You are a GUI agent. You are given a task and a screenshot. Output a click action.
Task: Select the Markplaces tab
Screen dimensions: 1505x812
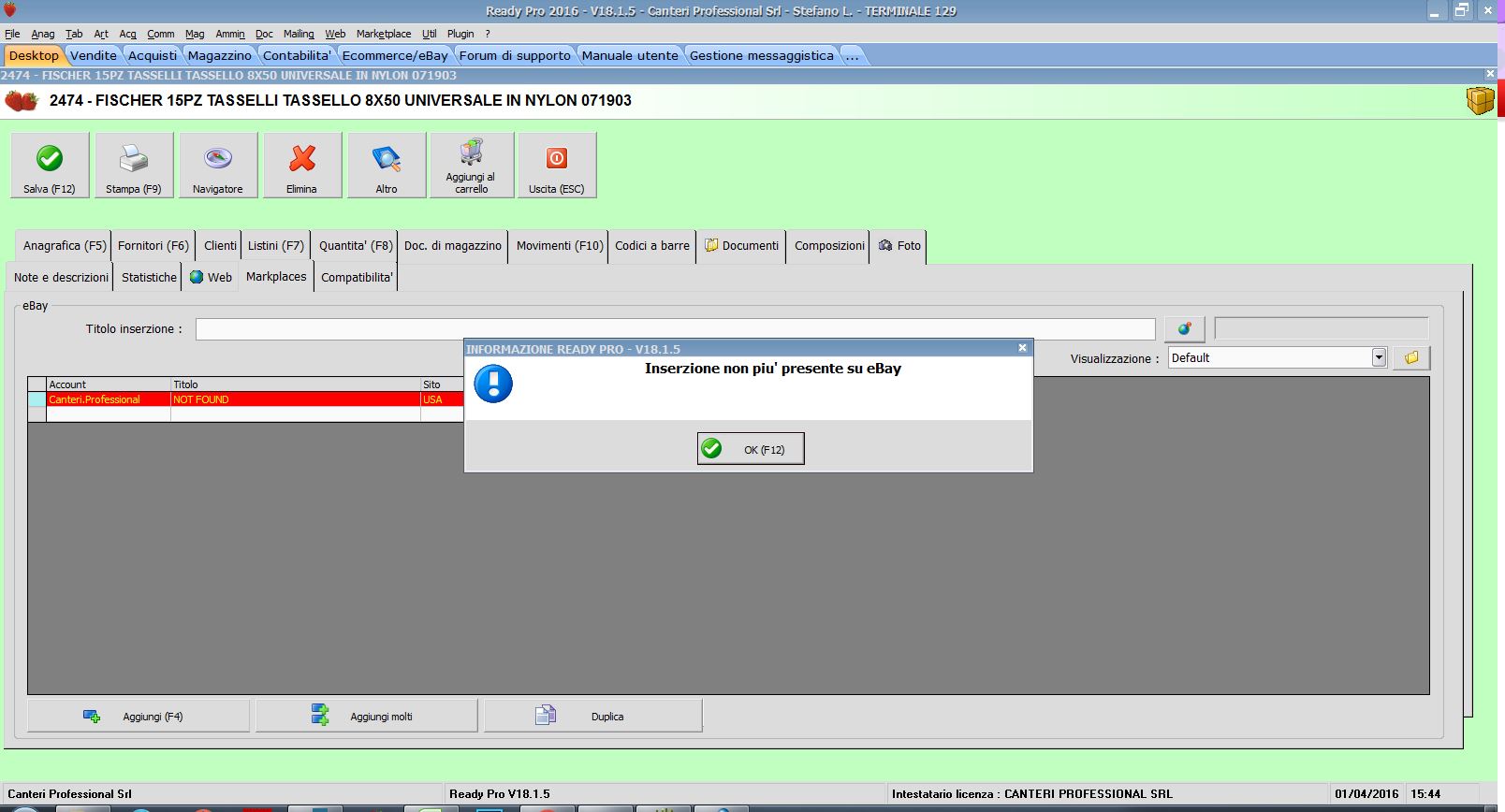pyautogui.click(x=276, y=277)
